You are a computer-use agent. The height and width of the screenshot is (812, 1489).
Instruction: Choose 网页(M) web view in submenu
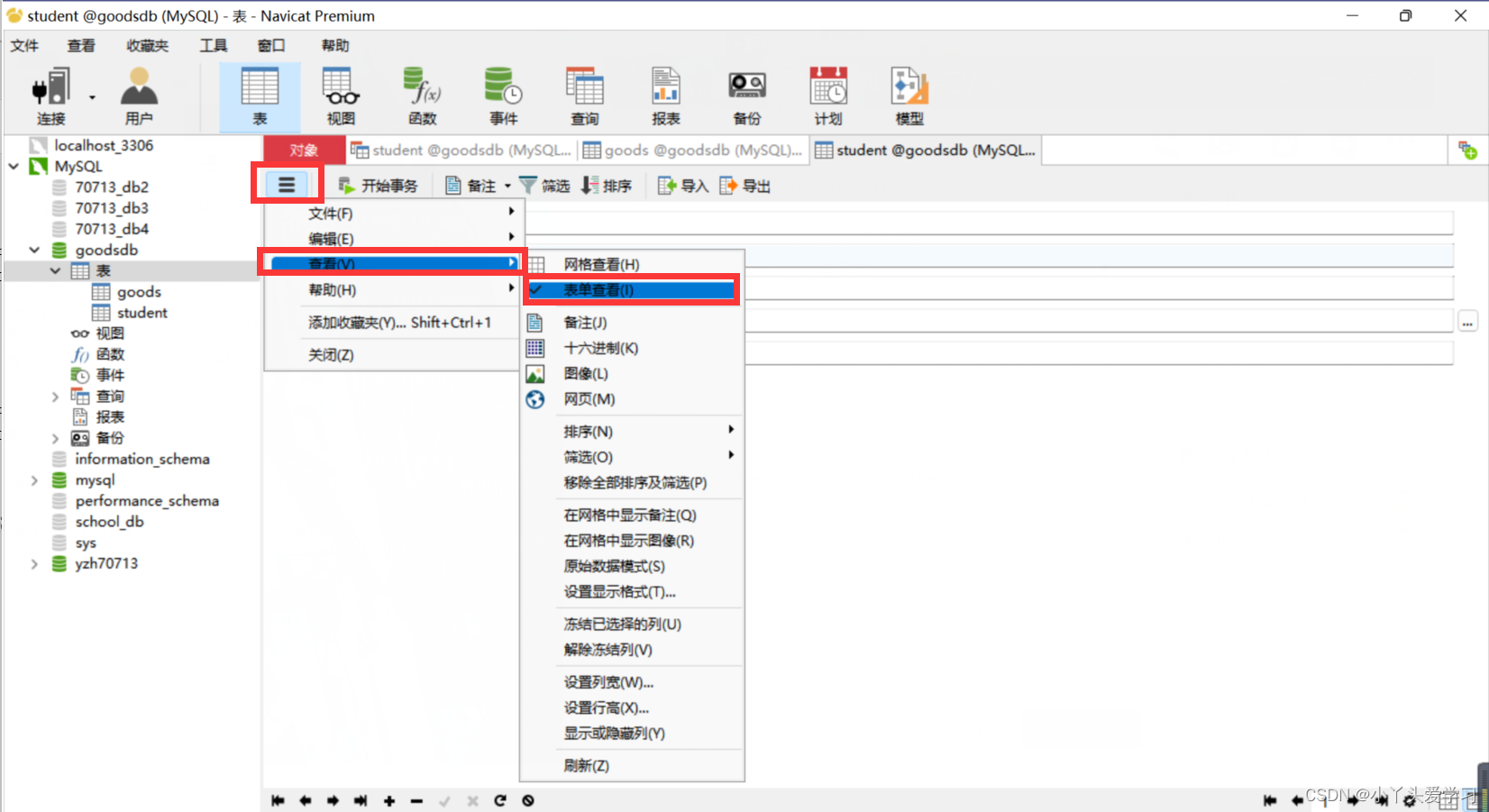(x=631, y=399)
